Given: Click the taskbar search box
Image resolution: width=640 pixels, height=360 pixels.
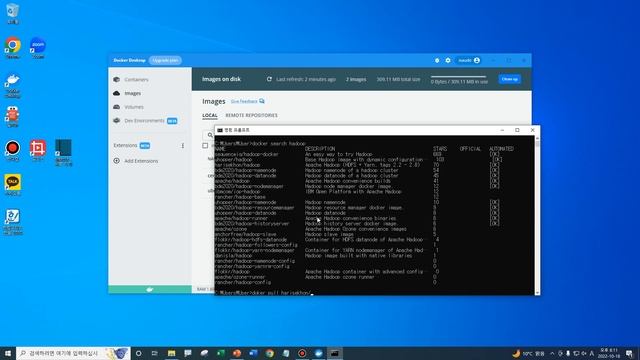Looking at the screenshot, I should click(x=73, y=353).
